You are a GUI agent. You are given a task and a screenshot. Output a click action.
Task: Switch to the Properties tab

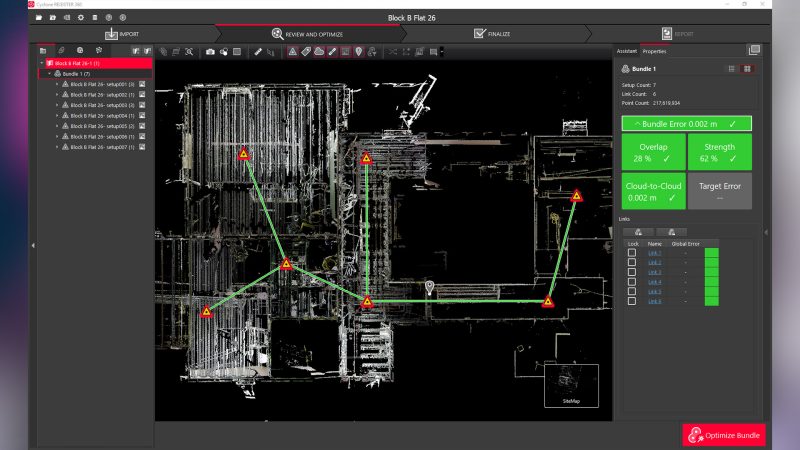[x=655, y=50]
